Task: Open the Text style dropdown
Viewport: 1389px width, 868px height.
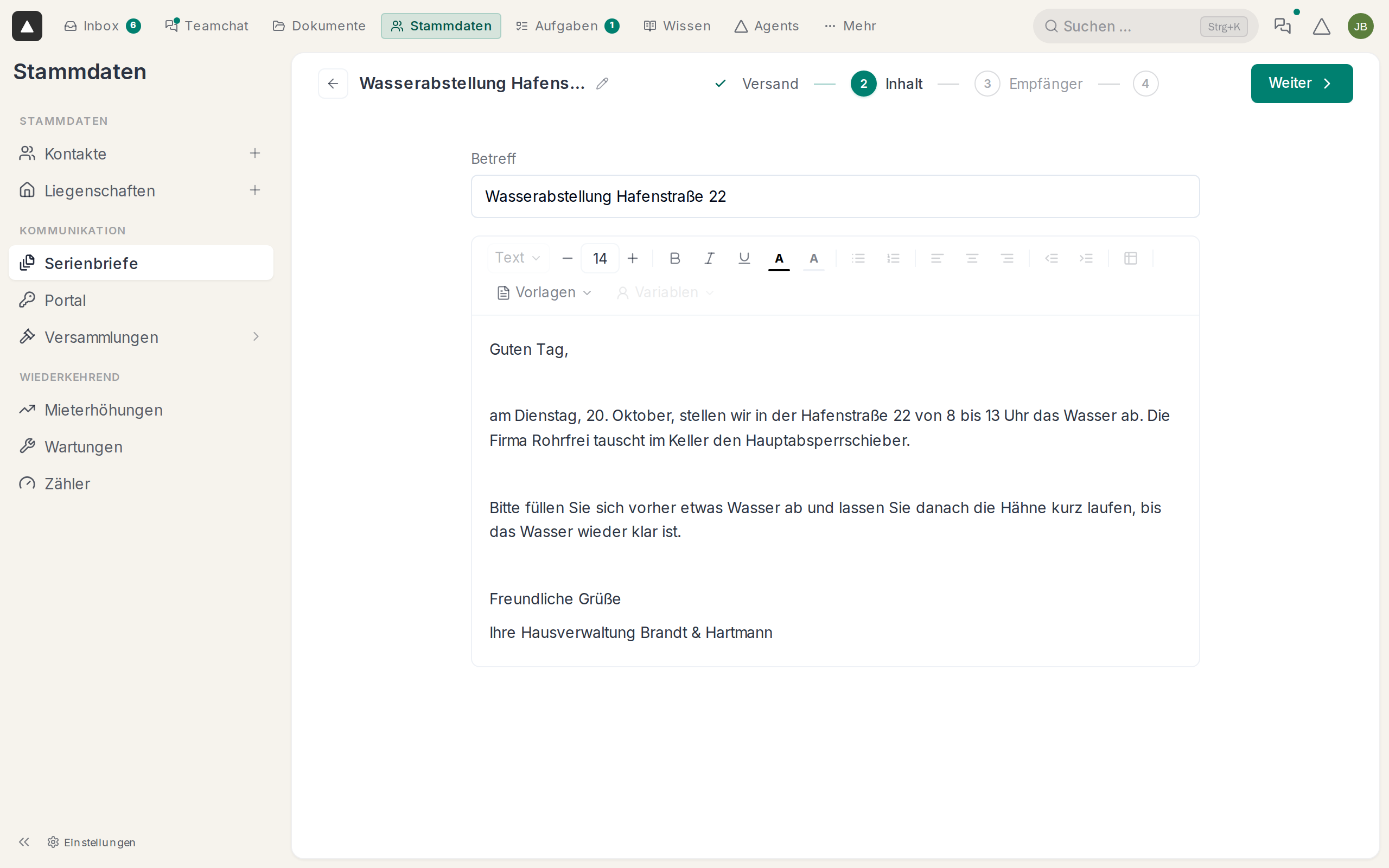Action: tap(518, 258)
